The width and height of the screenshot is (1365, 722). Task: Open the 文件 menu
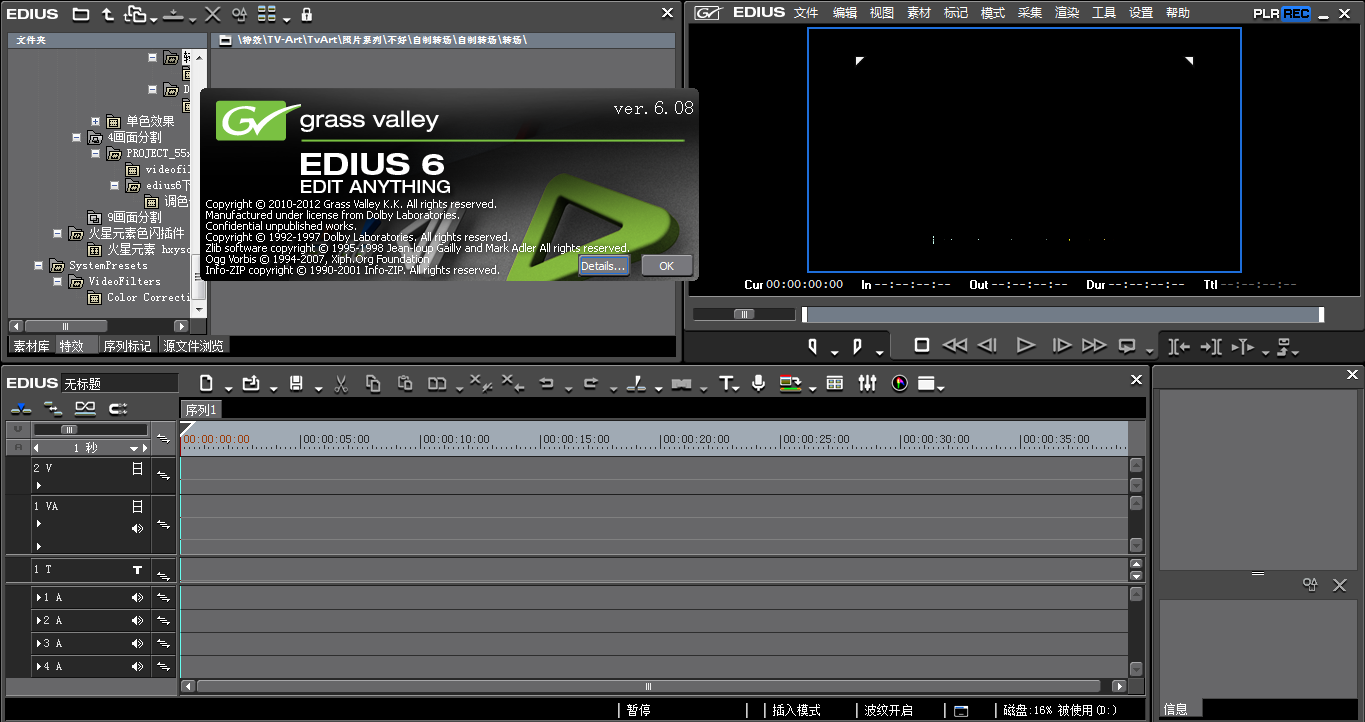click(806, 13)
